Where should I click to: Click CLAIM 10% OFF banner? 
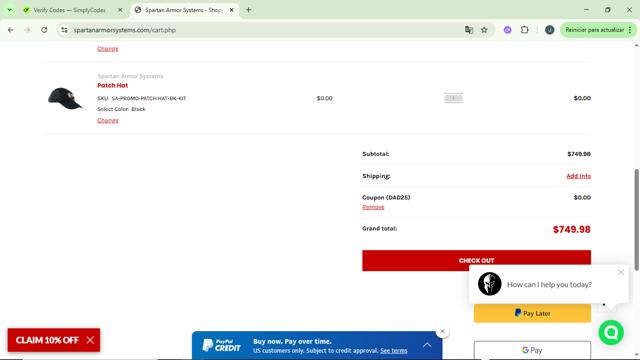tap(47, 340)
